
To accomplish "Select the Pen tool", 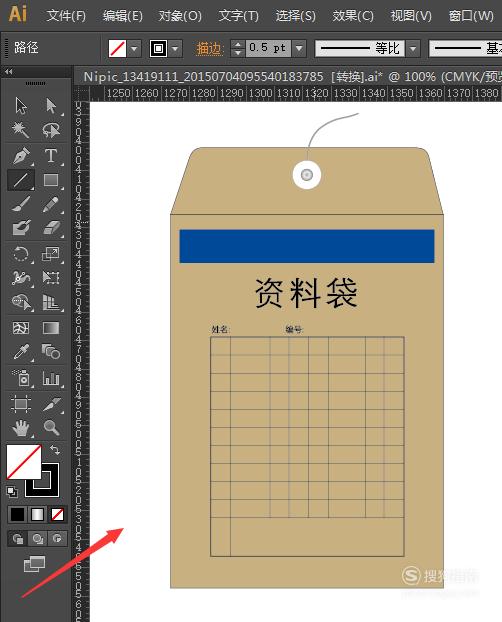I will (x=21, y=156).
